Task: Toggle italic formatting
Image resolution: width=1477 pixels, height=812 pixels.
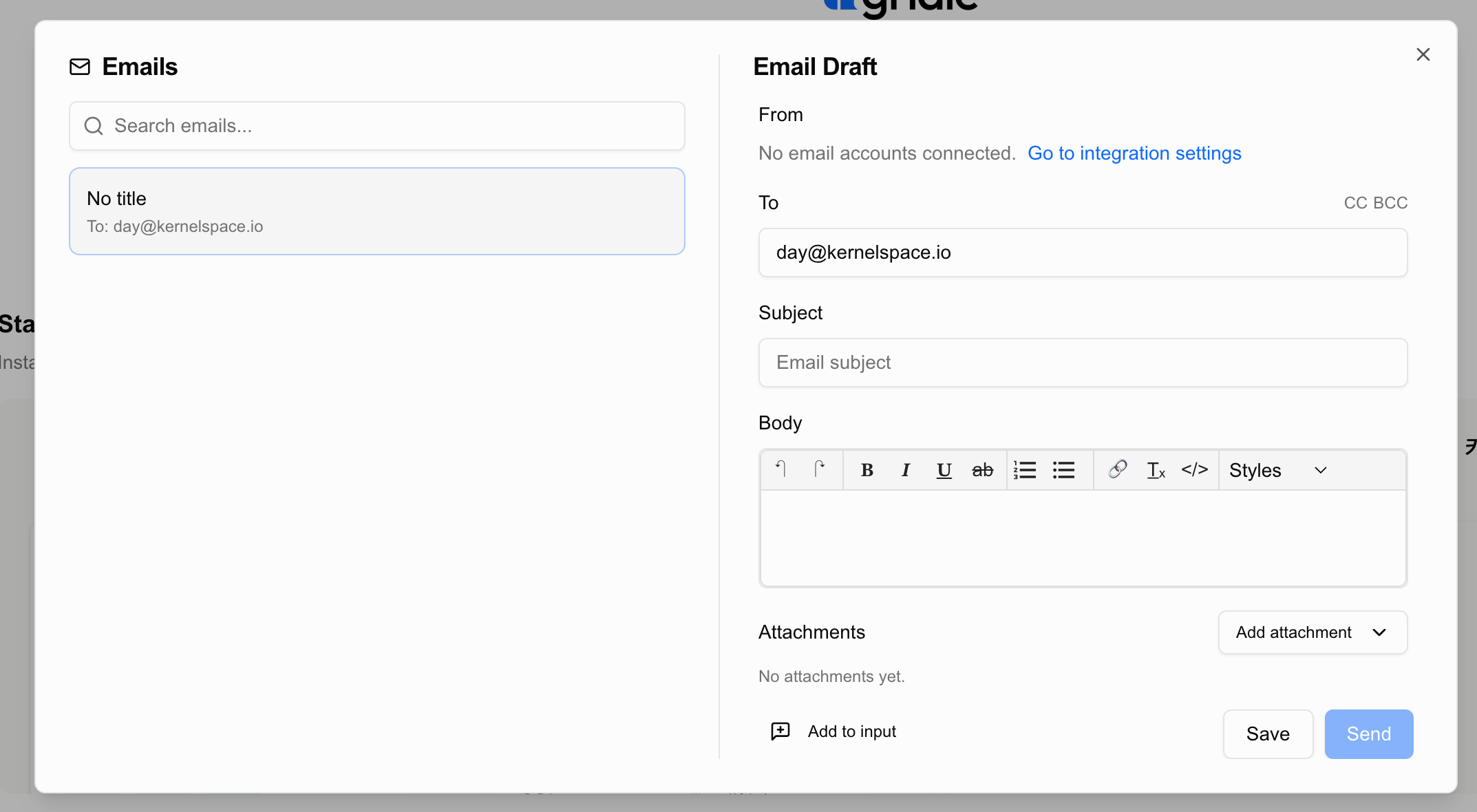Action: pos(906,470)
